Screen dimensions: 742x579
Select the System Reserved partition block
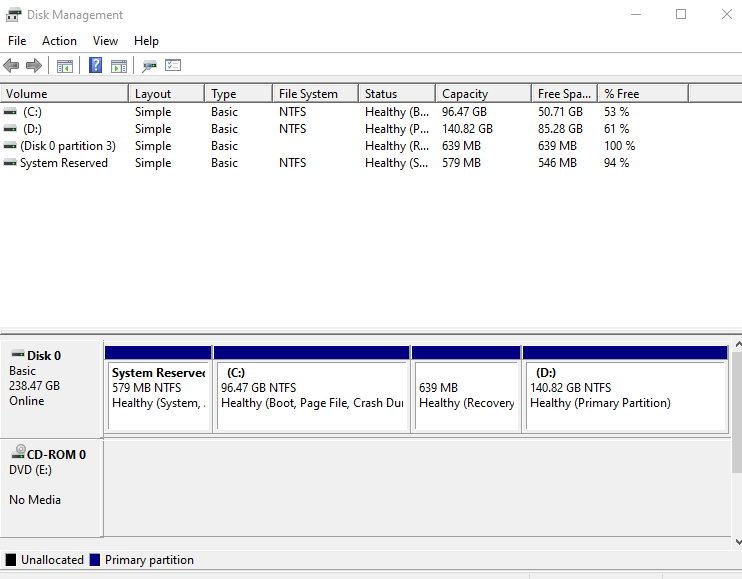158,389
